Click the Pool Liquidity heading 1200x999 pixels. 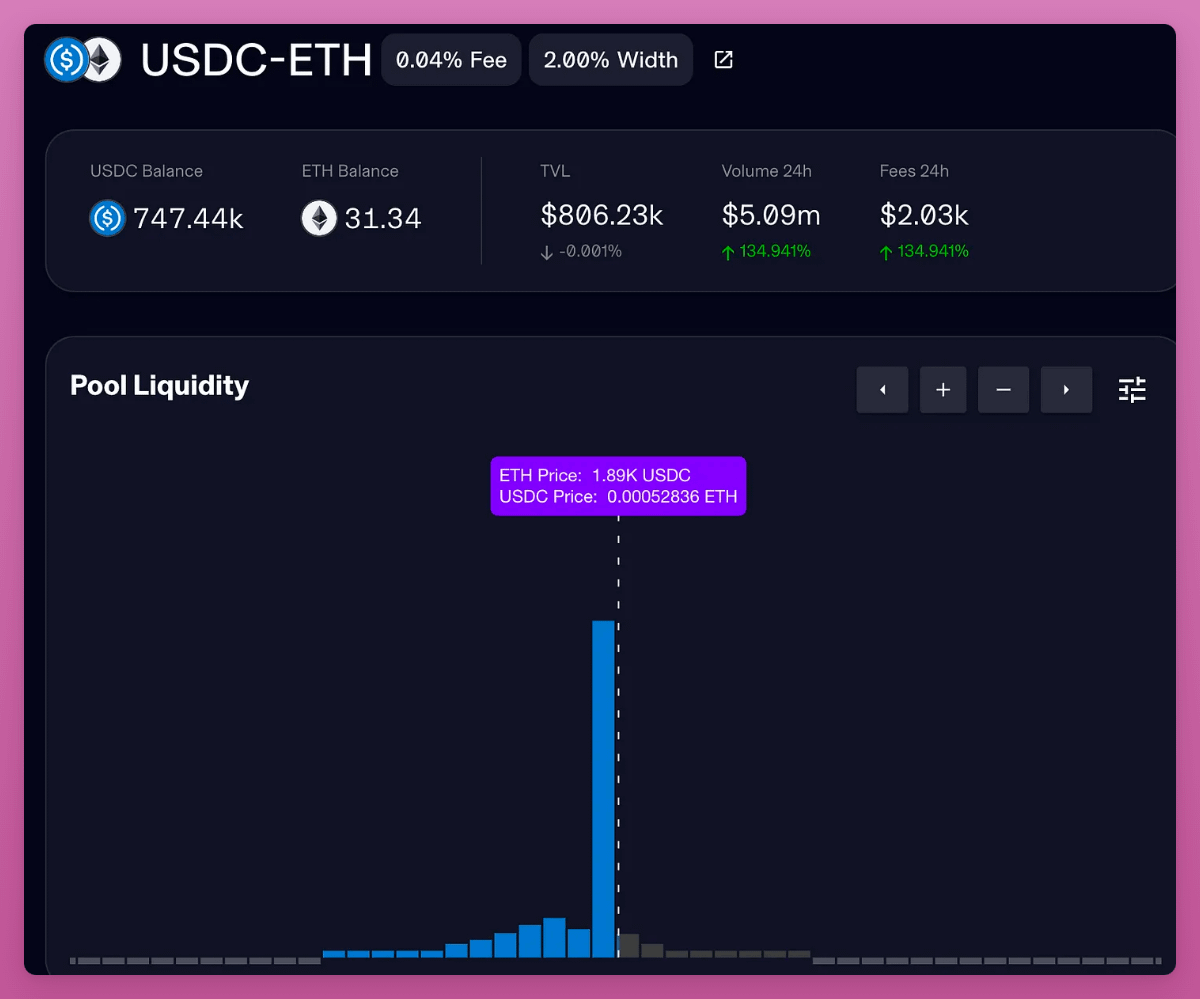159,386
